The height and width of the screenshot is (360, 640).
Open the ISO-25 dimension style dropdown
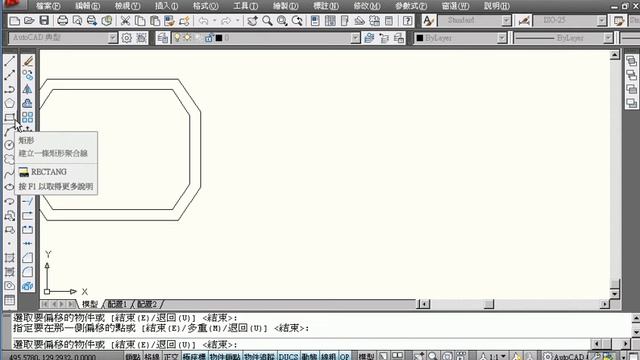click(x=602, y=21)
